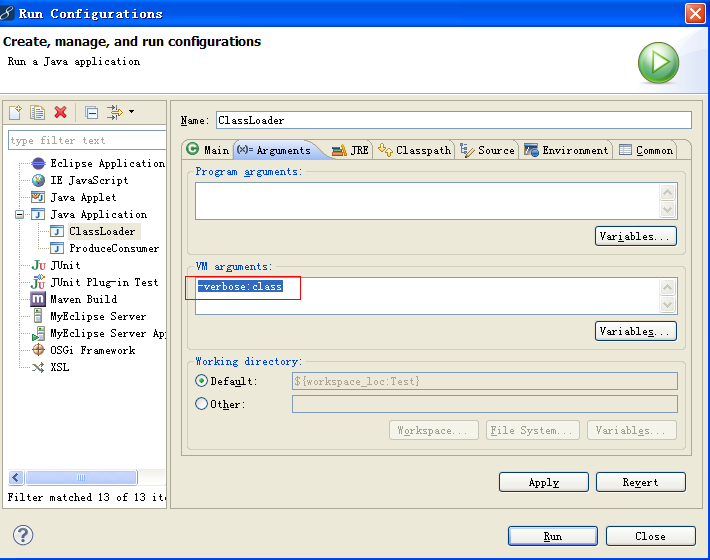The width and height of the screenshot is (710, 560).
Task: Select the ProduceConsumer launch configuration
Action: pyautogui.click(x=114, y=249)
